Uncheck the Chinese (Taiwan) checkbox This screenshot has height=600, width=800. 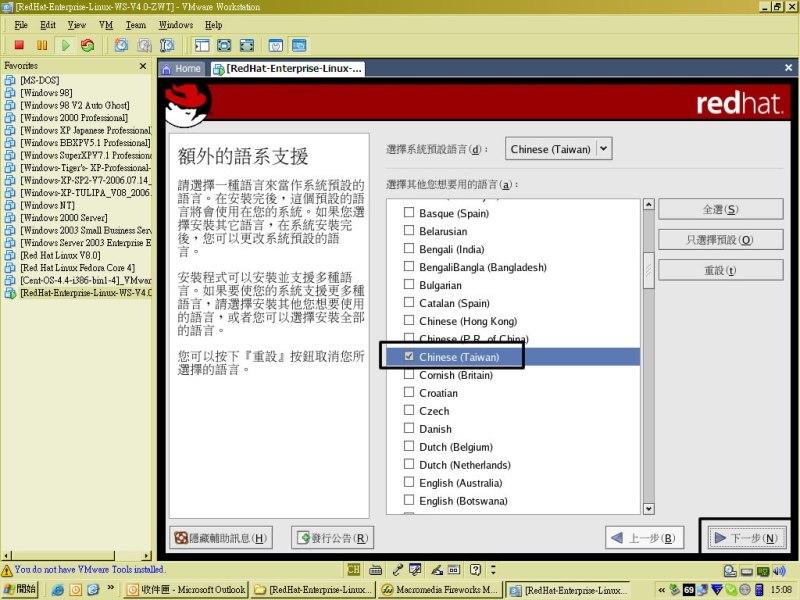click(409, 356)
